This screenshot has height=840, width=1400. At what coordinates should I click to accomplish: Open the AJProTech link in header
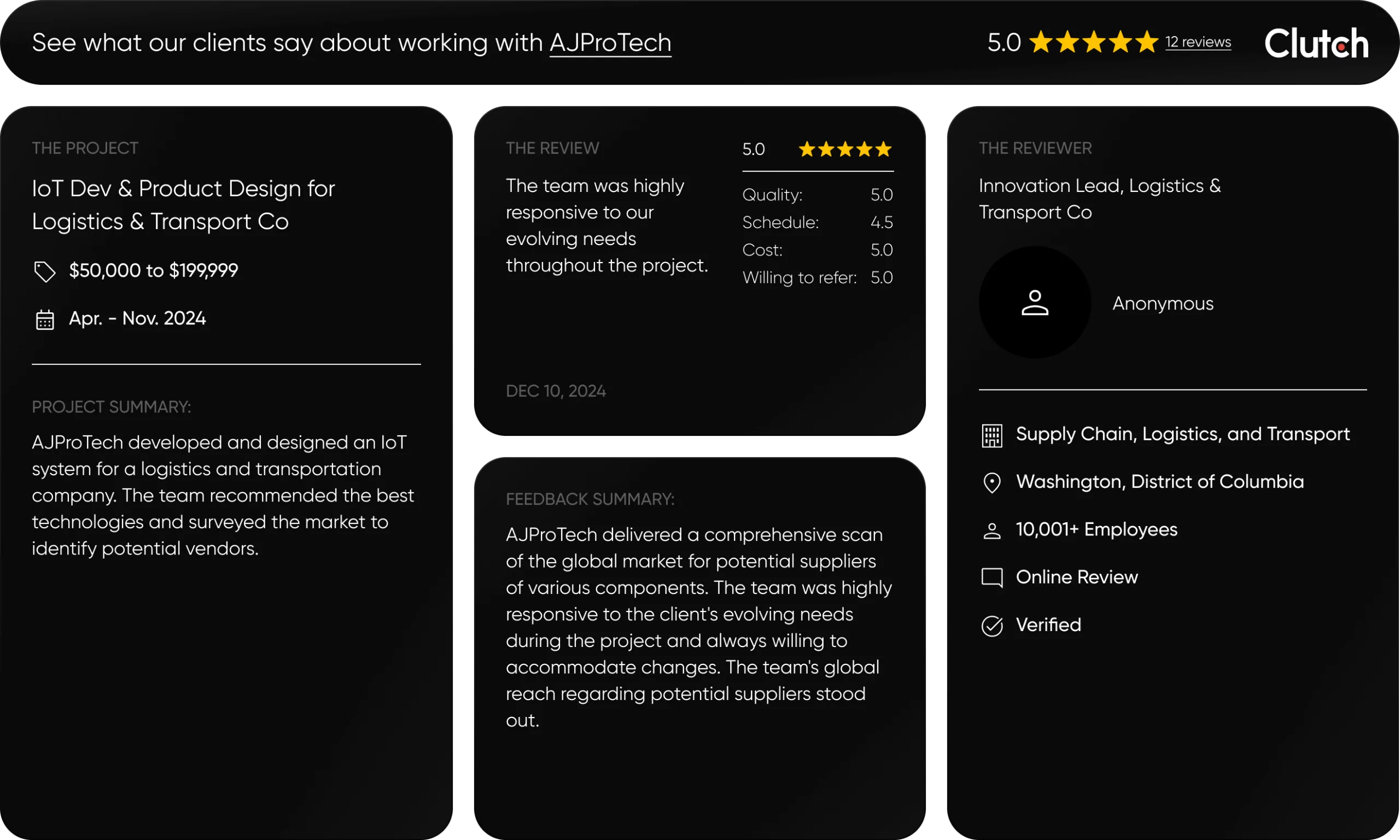[x=610, y=43]
